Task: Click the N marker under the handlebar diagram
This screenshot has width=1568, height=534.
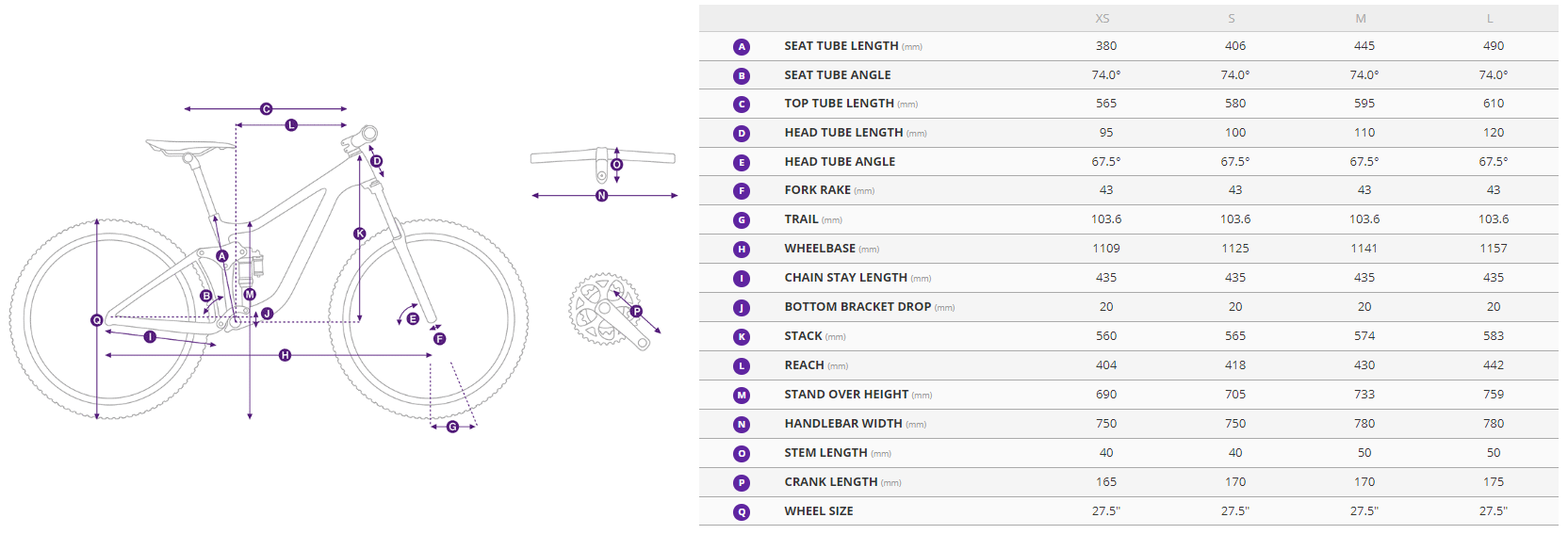Action: pyautogui.click(x=602, y=196)
